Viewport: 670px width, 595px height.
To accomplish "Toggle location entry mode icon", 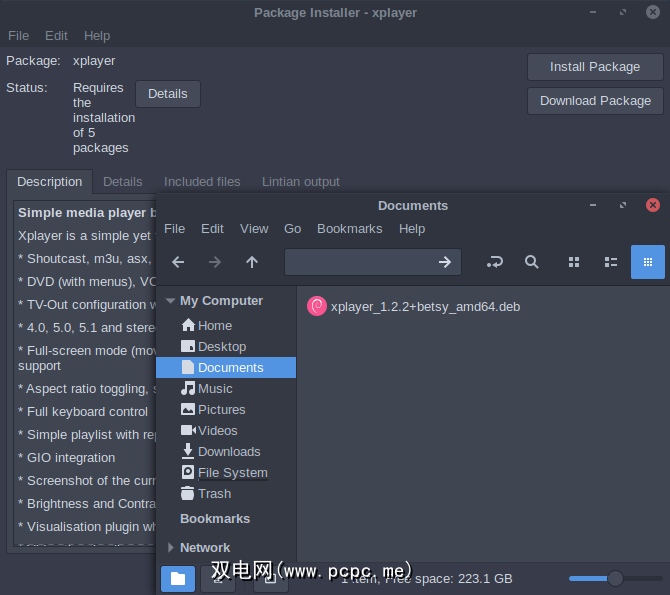I will [x=495, y=262].
